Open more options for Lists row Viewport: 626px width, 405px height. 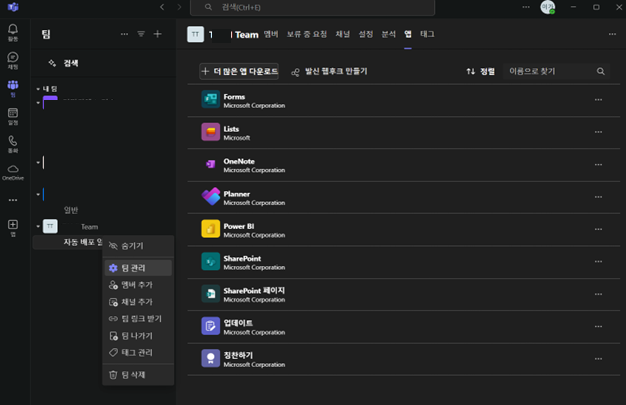pos(598,132)
